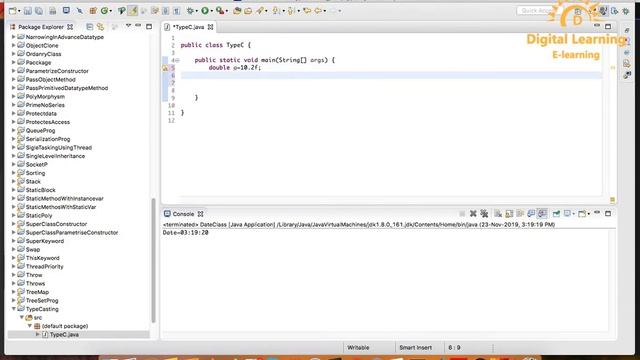Click the Writable status bar entry
The width and height of the screenshot is (640, 360).
[x=358, y=348]
